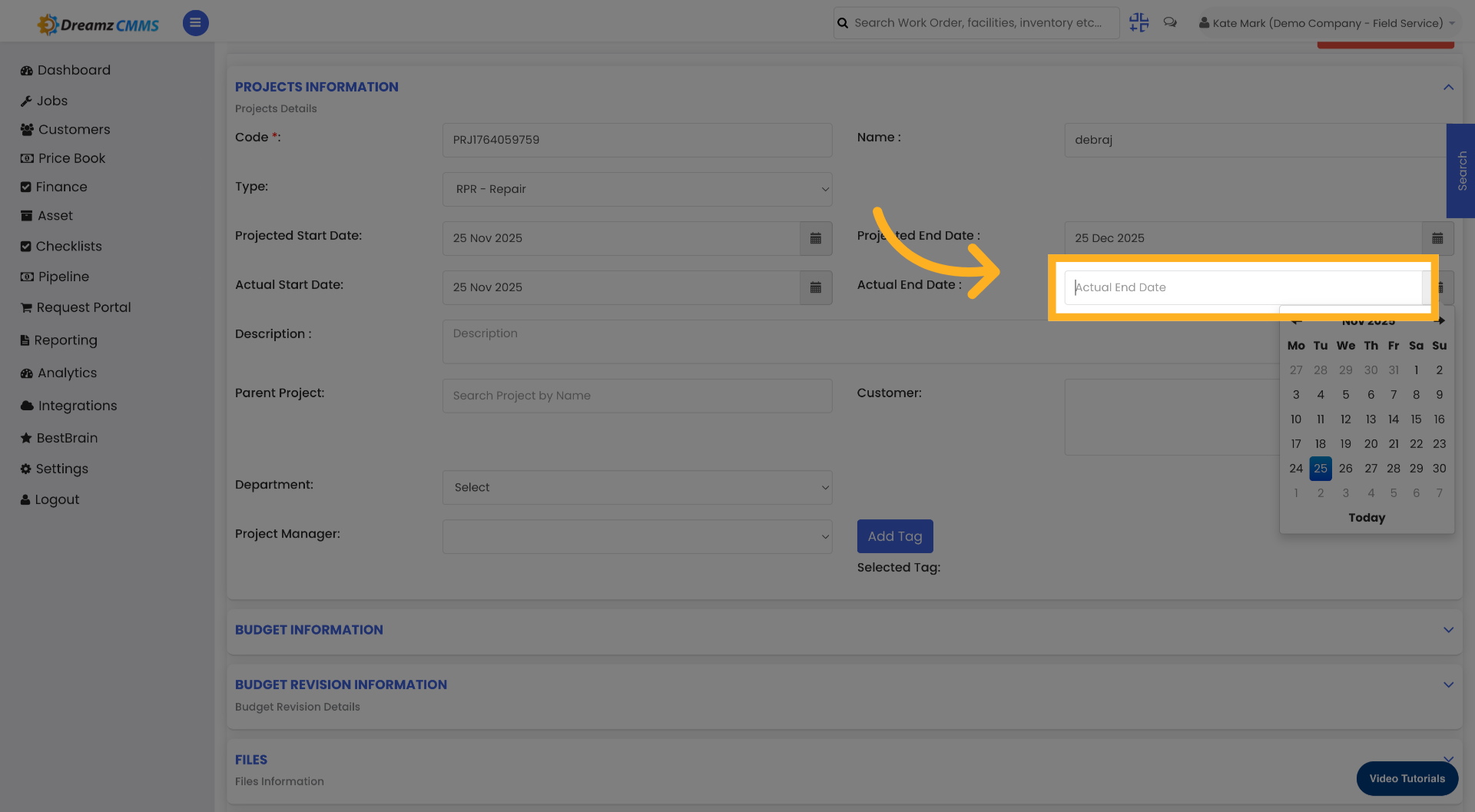Click Today in the date picker

coord(1367,518)
